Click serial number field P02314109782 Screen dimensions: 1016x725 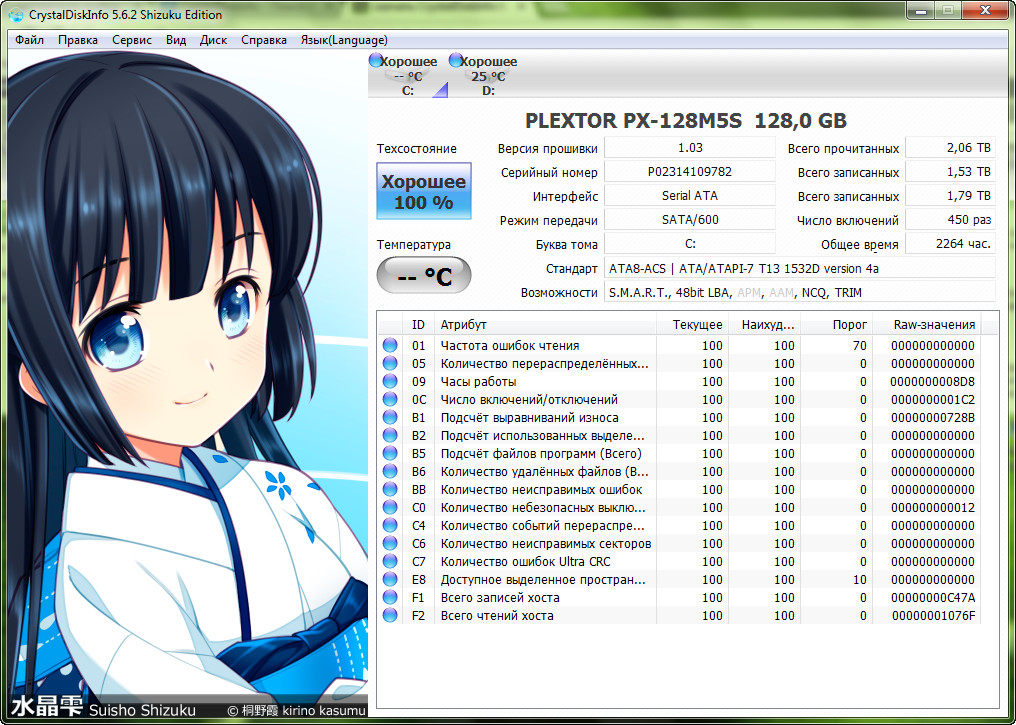(x=690, y=172)
